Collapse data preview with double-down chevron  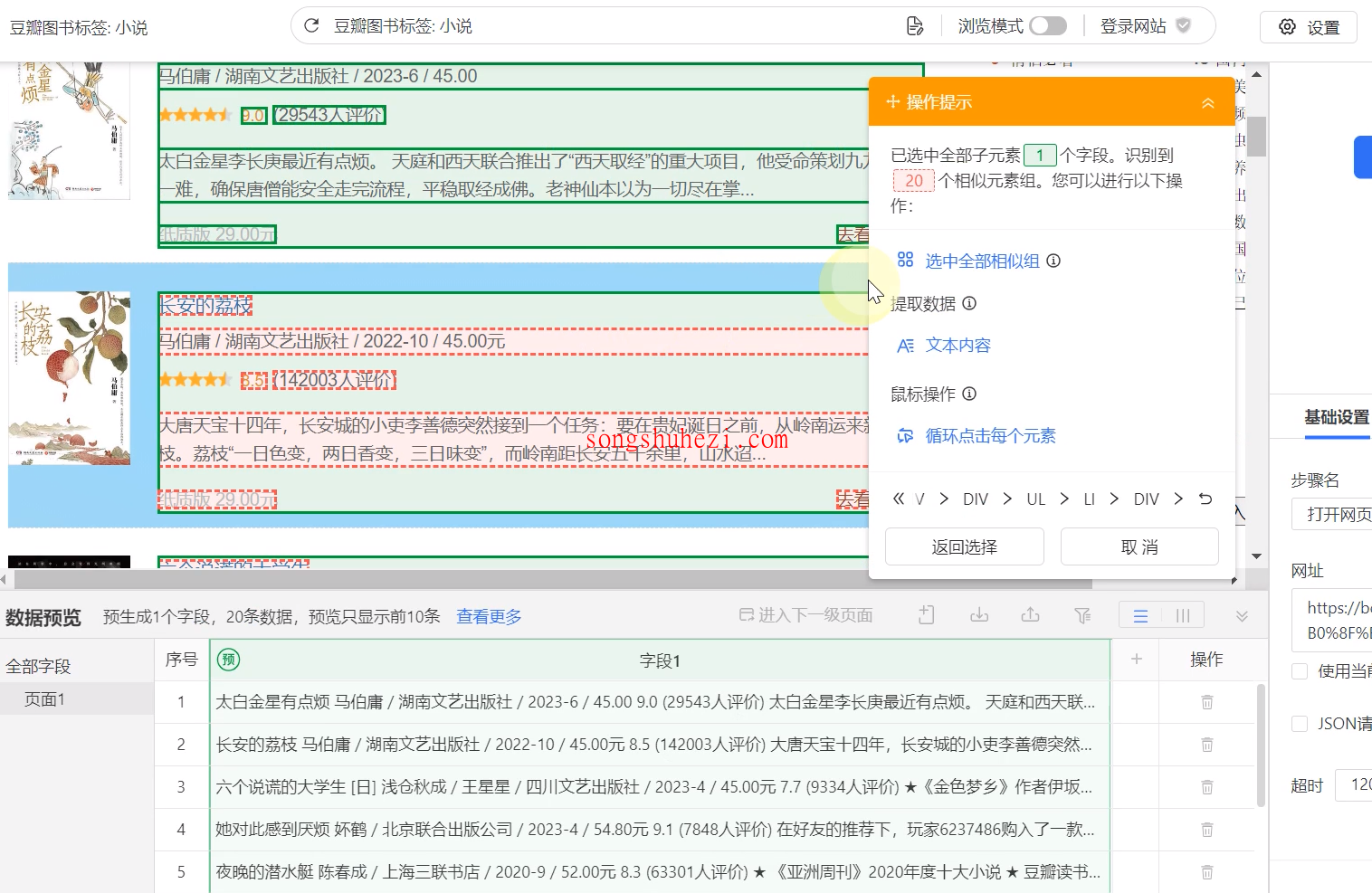[1242, 616]
